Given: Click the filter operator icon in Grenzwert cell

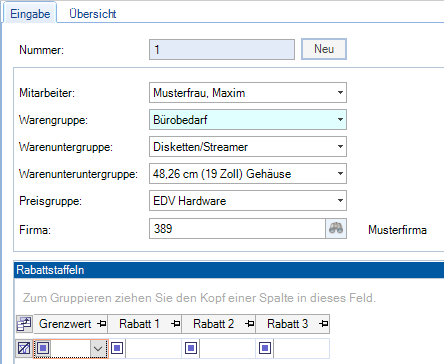Looking at the screenshot, I should coord(43,349).
